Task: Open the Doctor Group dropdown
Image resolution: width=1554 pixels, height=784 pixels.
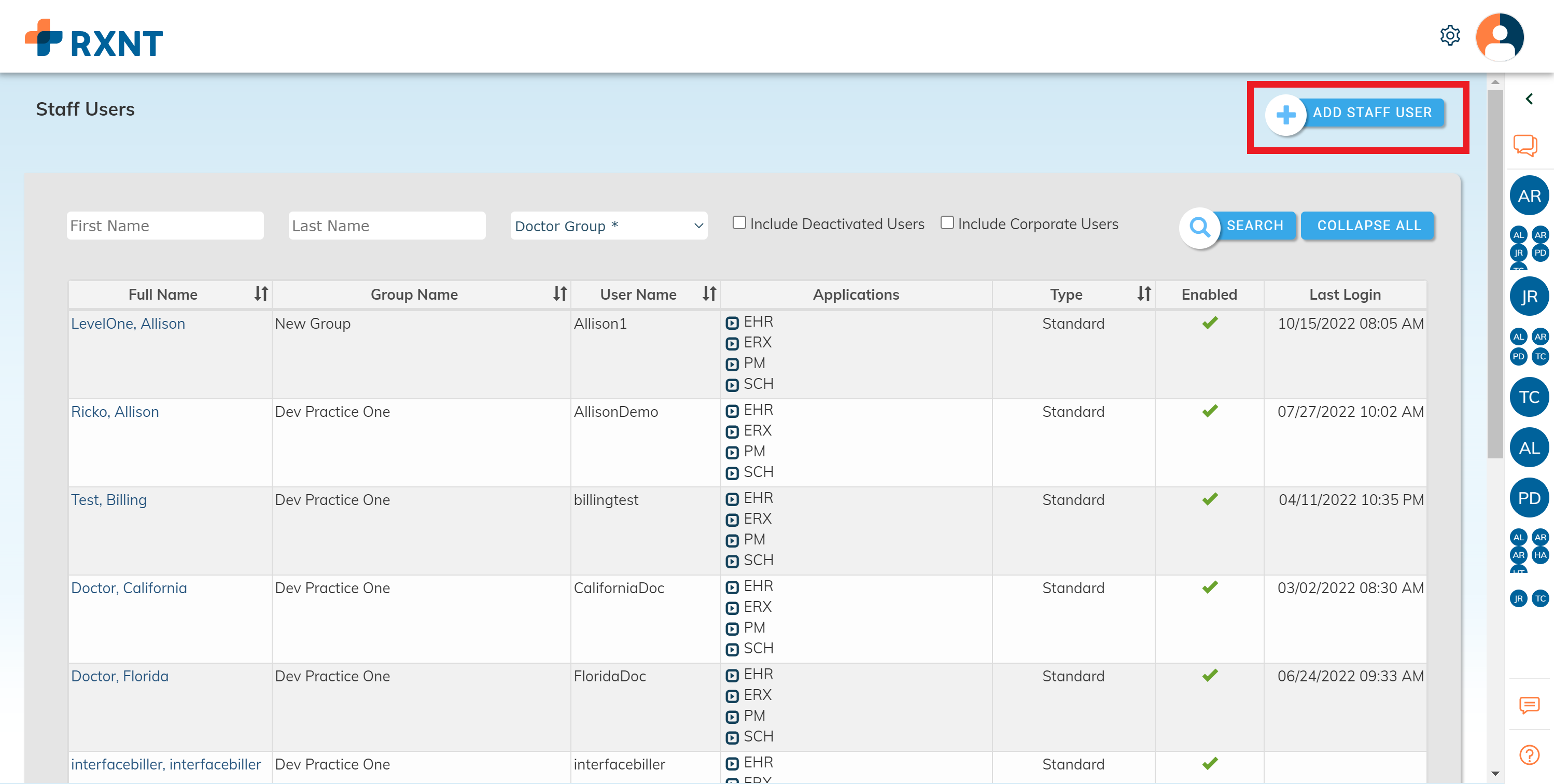Action: click(x=609, y=226)
